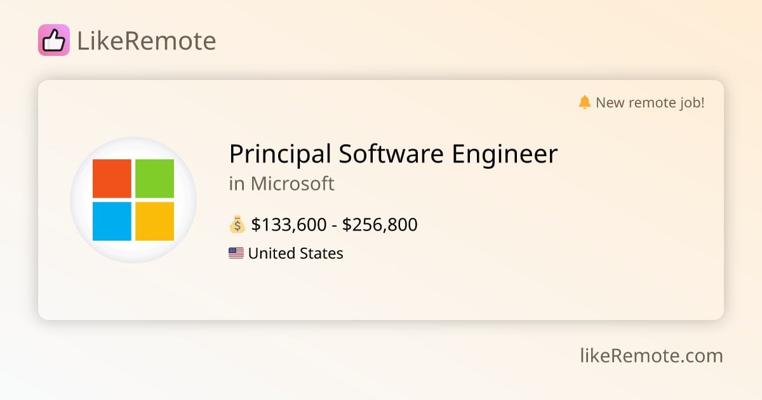
Task: Click the bell notification icon
Action: coord(585,102)
